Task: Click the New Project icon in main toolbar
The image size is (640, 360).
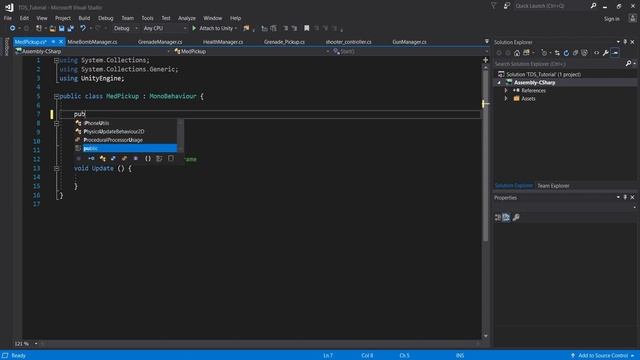Action: (x=39, y=29)
